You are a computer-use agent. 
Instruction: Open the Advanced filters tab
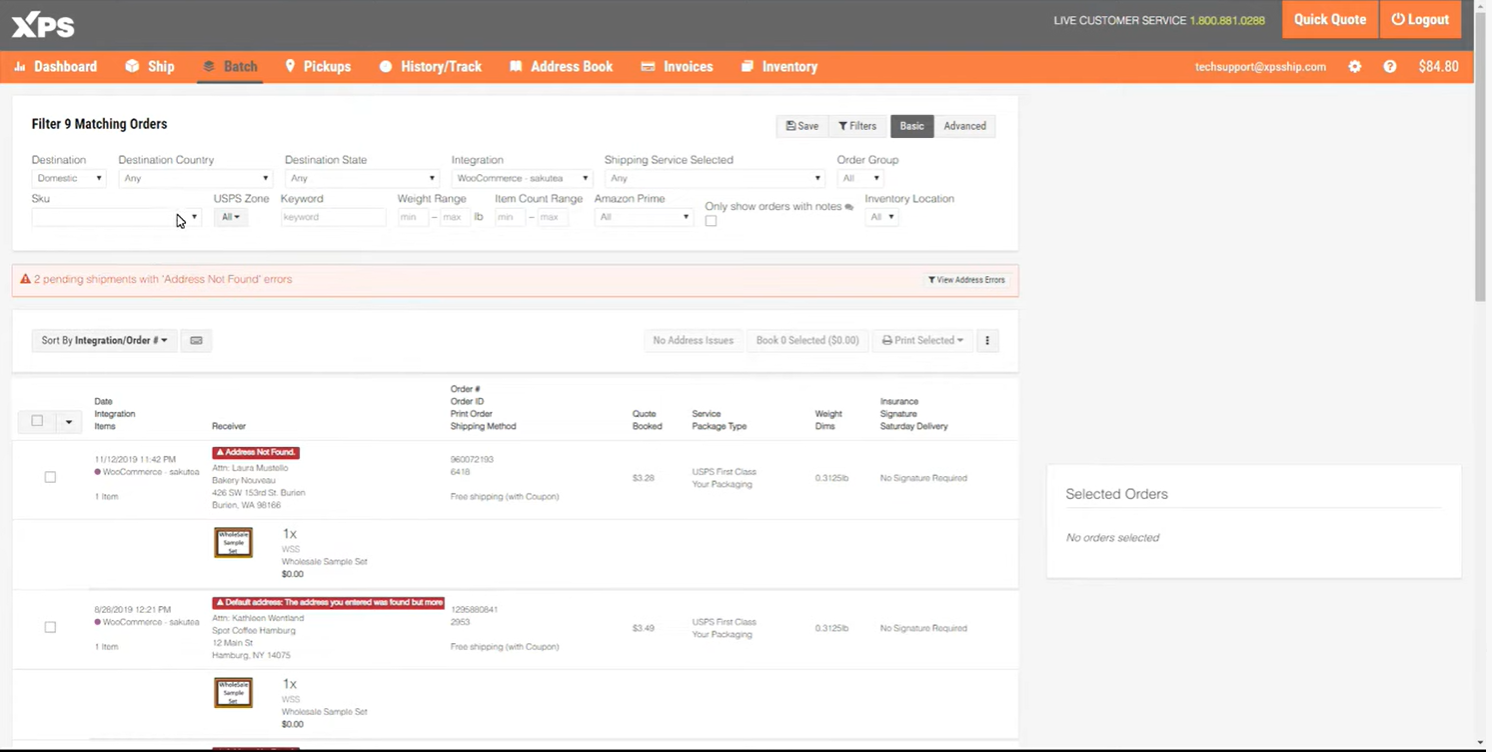point(963,126)
